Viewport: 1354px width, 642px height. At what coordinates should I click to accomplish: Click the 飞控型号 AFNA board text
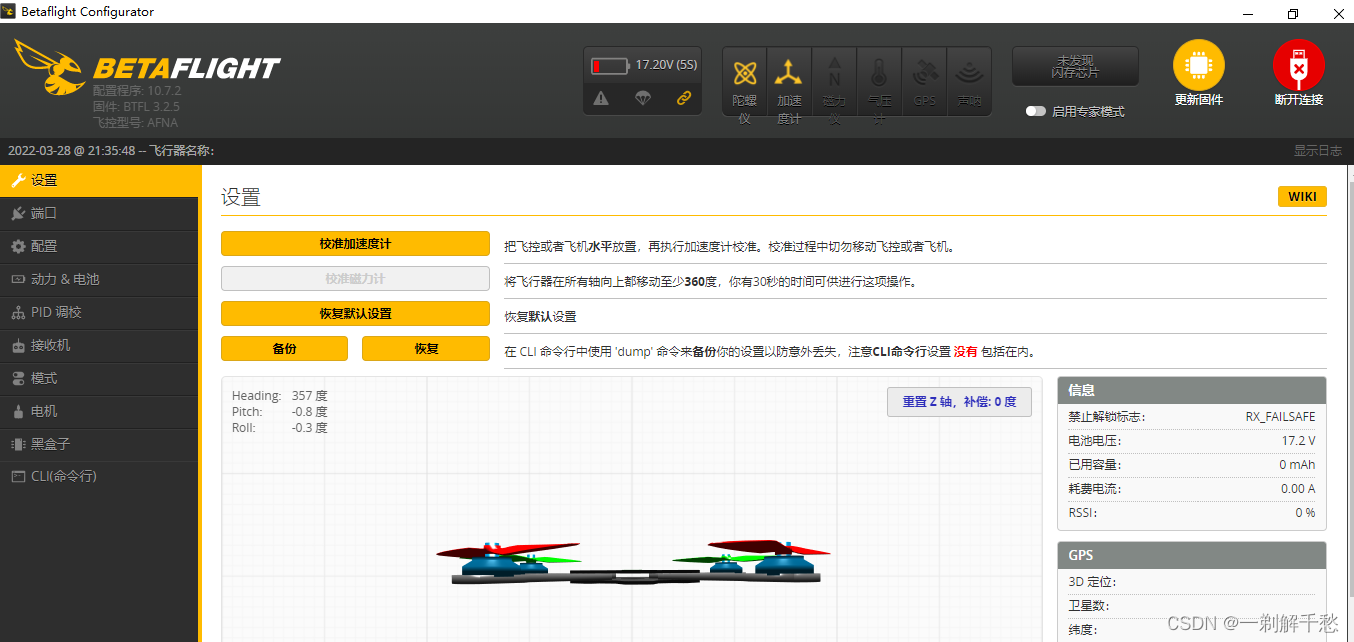coord(135,122)
